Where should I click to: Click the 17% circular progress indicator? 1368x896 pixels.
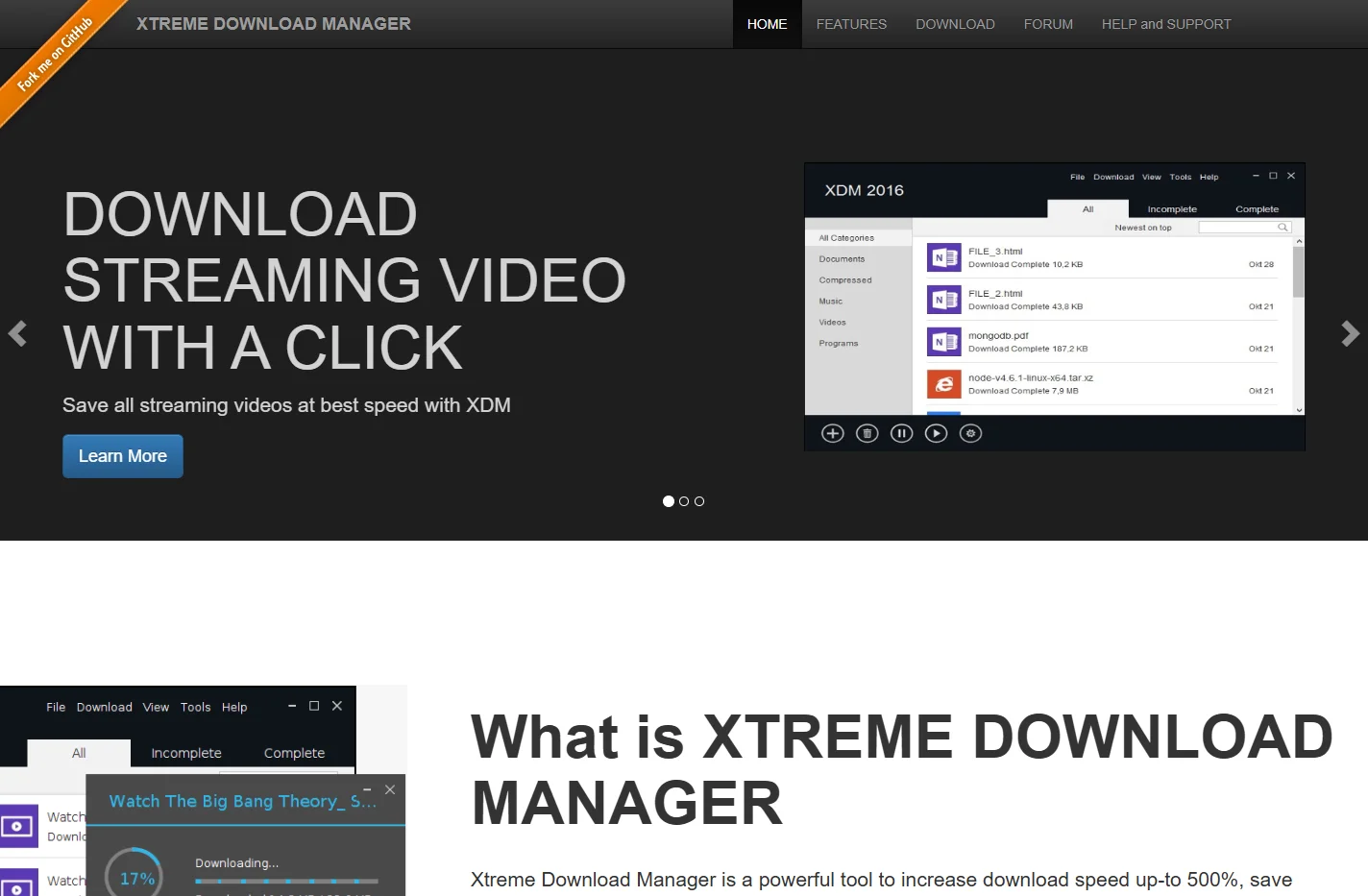click(x=134, y=875)
